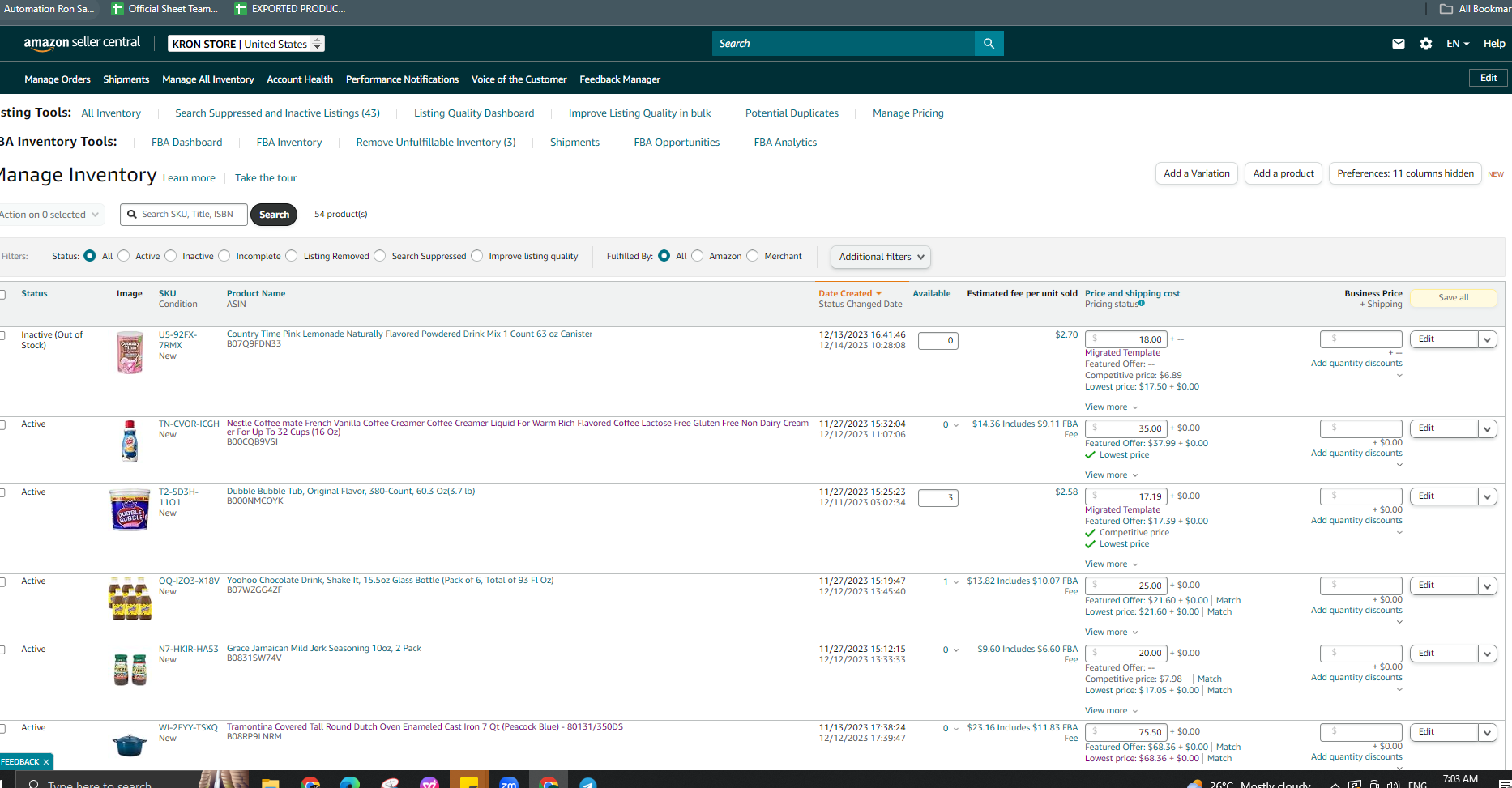1512x788 pixels.
Task: Go to Account Health
Action: click(x=300, y=79)
